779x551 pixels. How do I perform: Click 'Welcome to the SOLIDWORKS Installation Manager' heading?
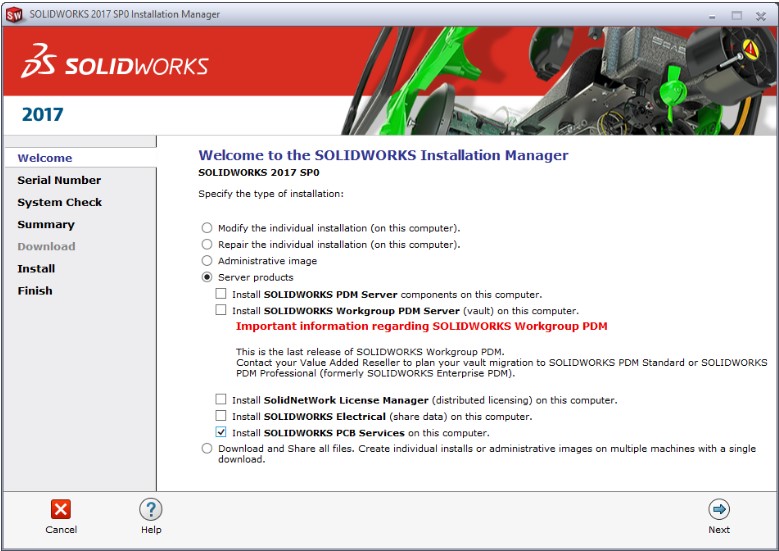pyautogui.click(x=383, y=155)
